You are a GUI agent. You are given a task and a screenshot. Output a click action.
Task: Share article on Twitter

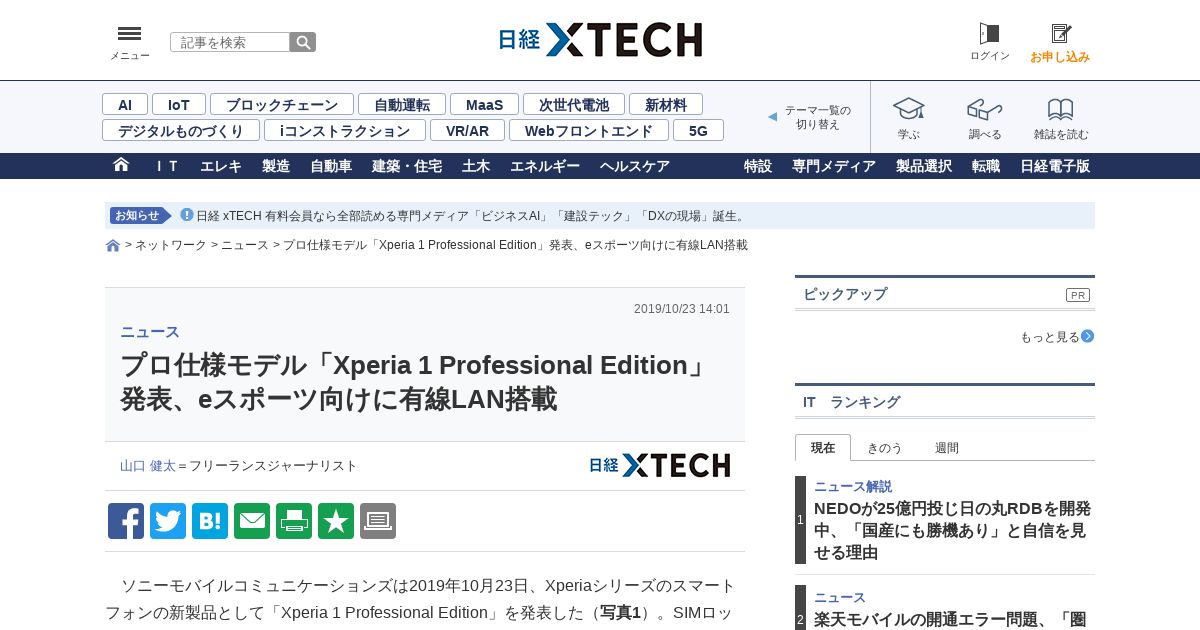click(x=168, y=521)
